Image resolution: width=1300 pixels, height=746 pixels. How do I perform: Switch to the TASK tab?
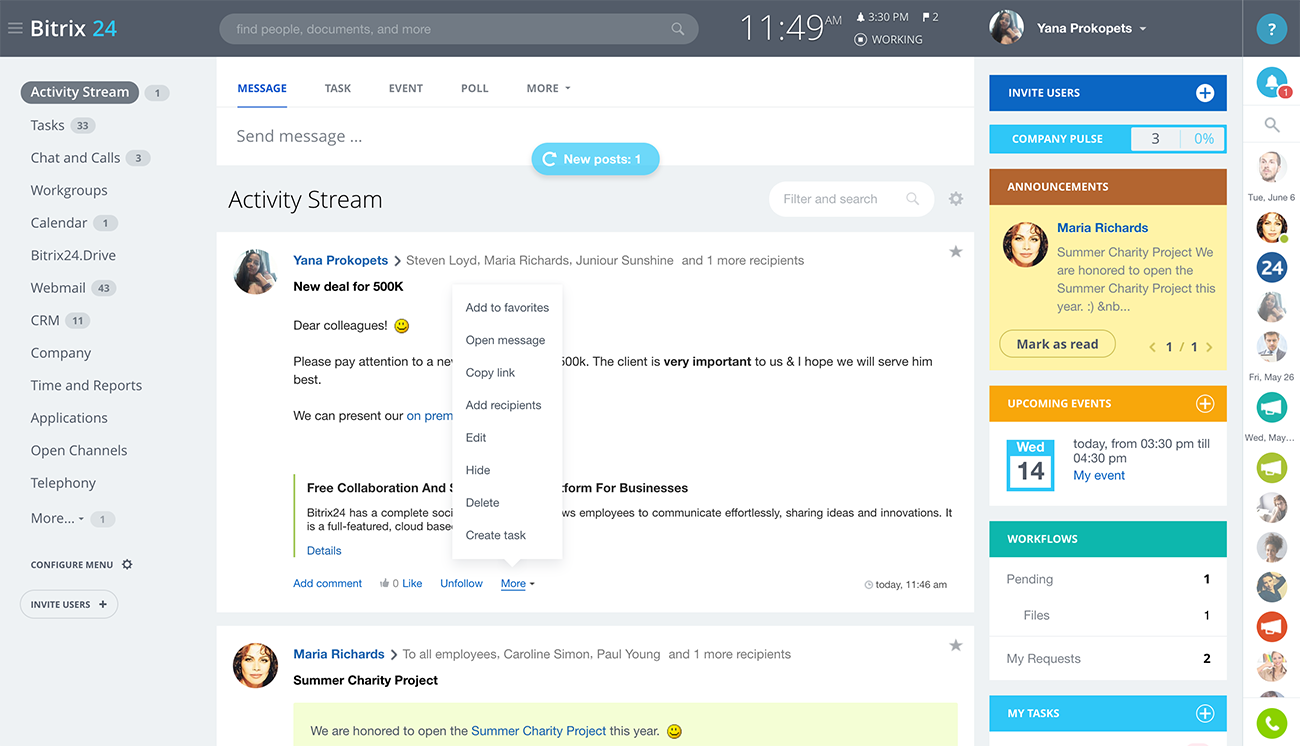coord(337,88)
